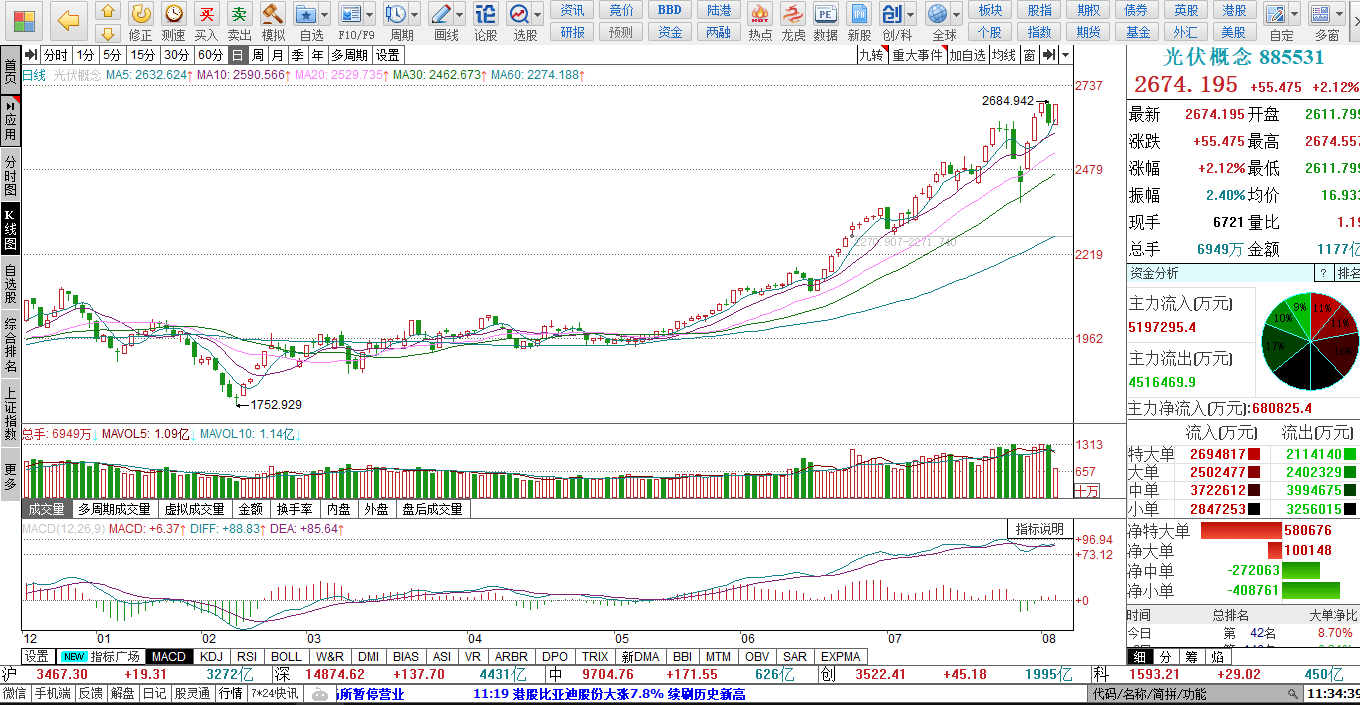Open the 7*24快讯 news tab
Screen dimensions: 1360x705
(x=274, y=694)
